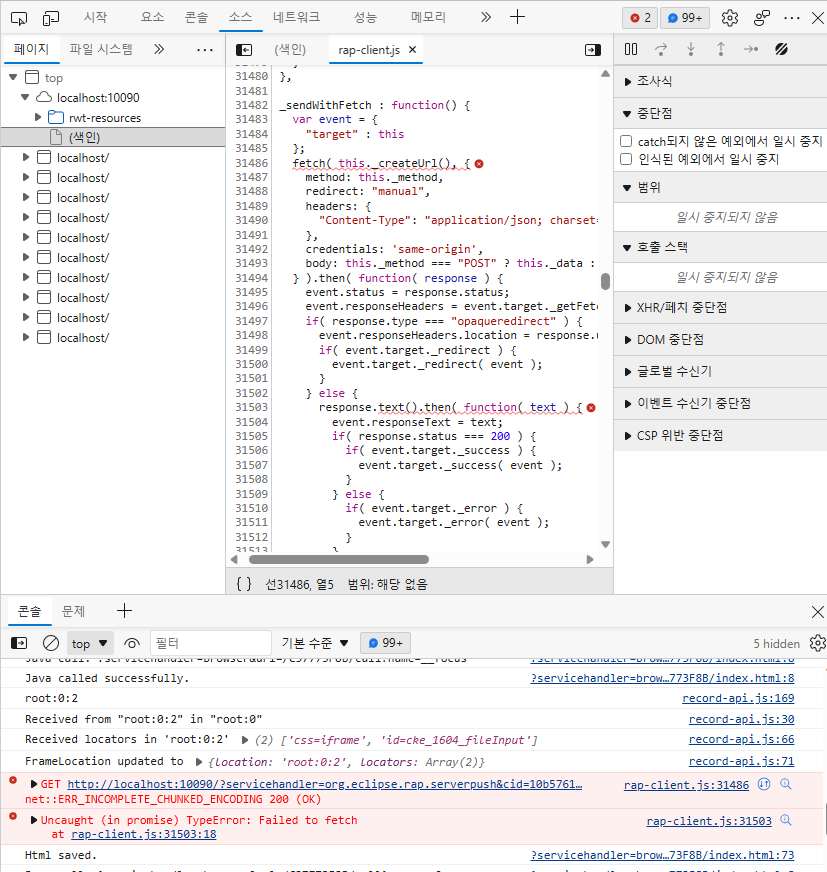Open rap-client.js:31486 source link
827x872 pixels.
[686, 785]
